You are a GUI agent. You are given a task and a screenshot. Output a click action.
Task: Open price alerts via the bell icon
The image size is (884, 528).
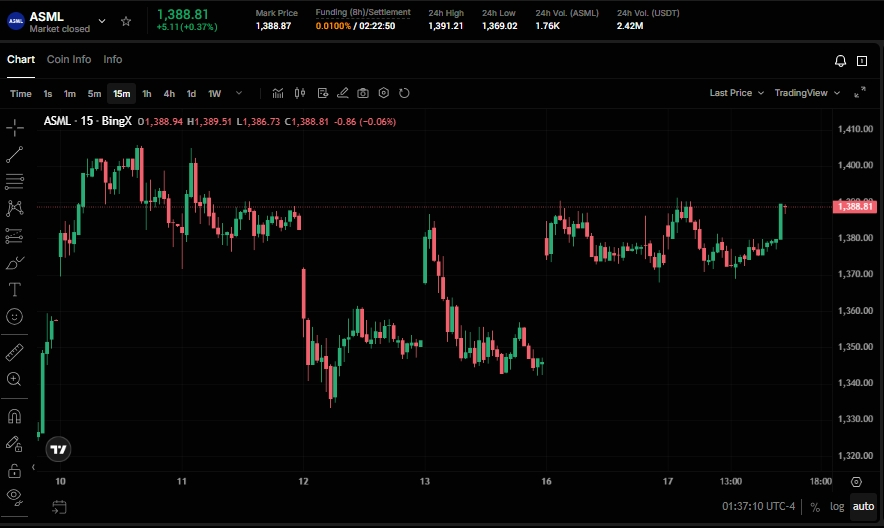(x=840, y=61)
